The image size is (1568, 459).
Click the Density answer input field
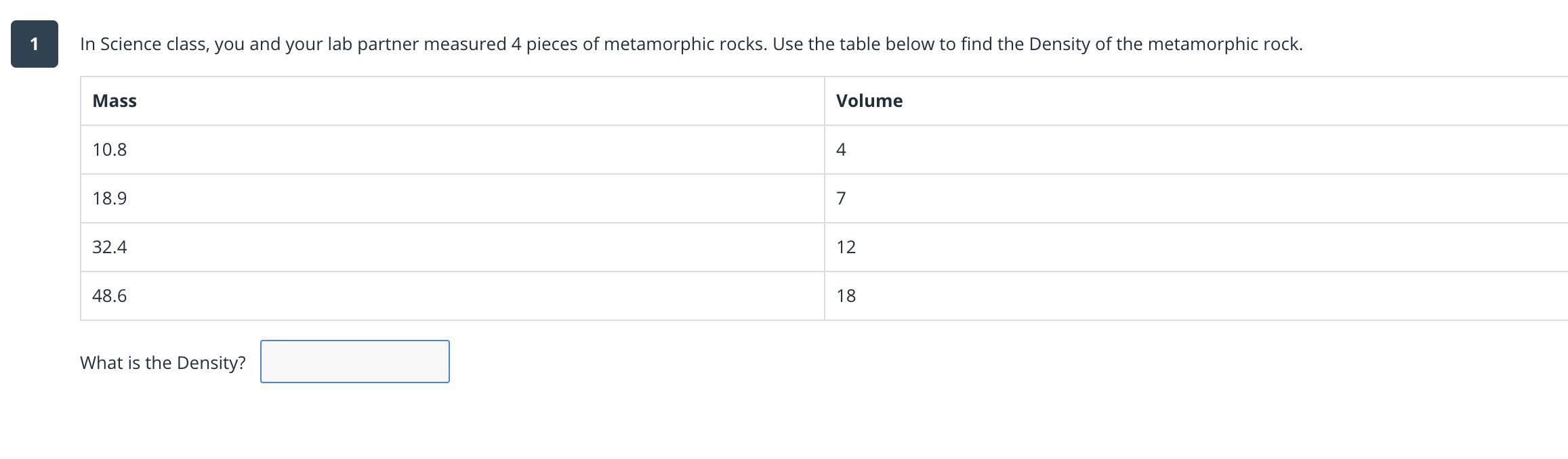(x=354, y=362)
